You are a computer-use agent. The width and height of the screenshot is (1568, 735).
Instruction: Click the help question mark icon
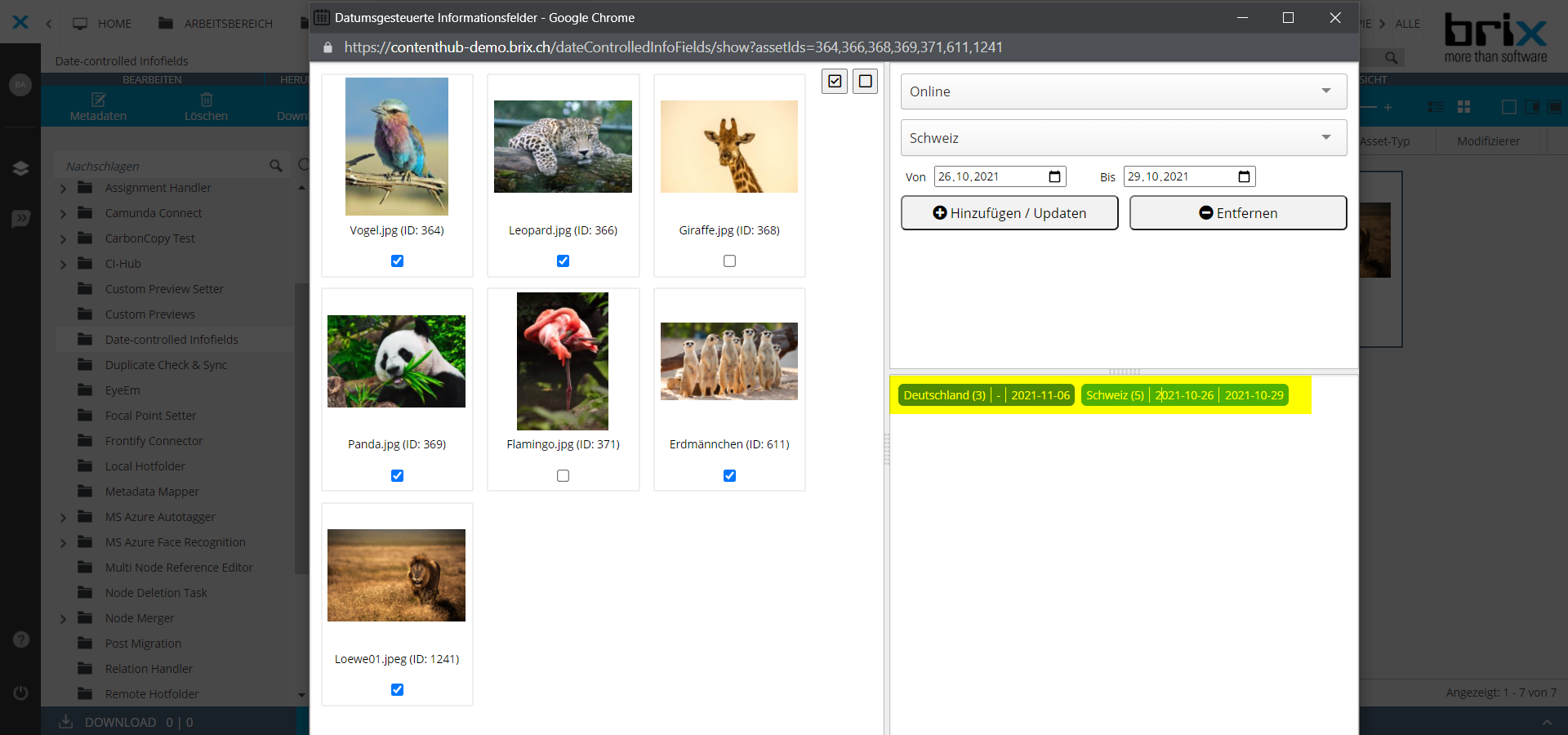21,639
